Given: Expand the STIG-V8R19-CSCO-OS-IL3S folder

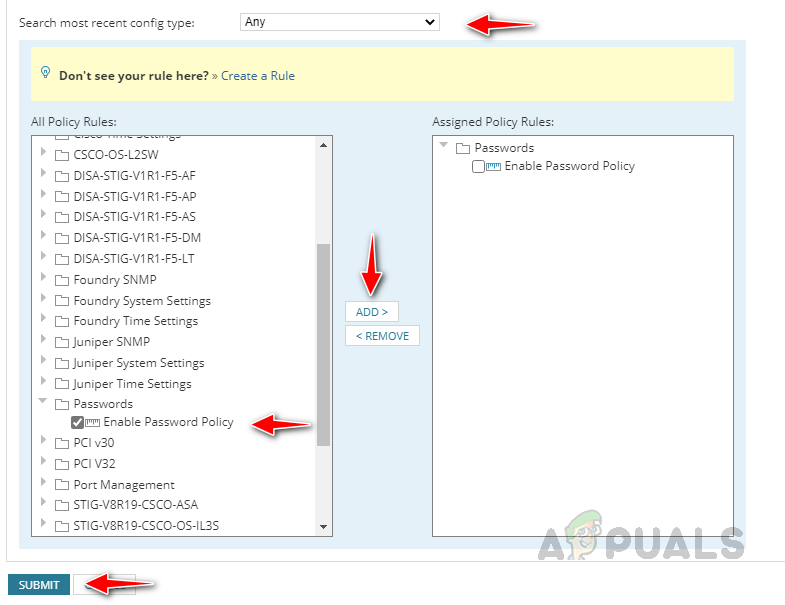Looking at the screenshot, I should coord(43,523).
